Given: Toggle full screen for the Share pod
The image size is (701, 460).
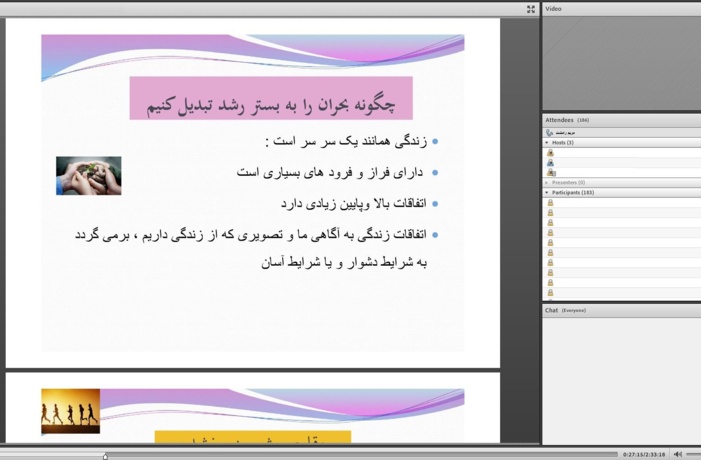Looking at the screenshot, I should (531, 9).
